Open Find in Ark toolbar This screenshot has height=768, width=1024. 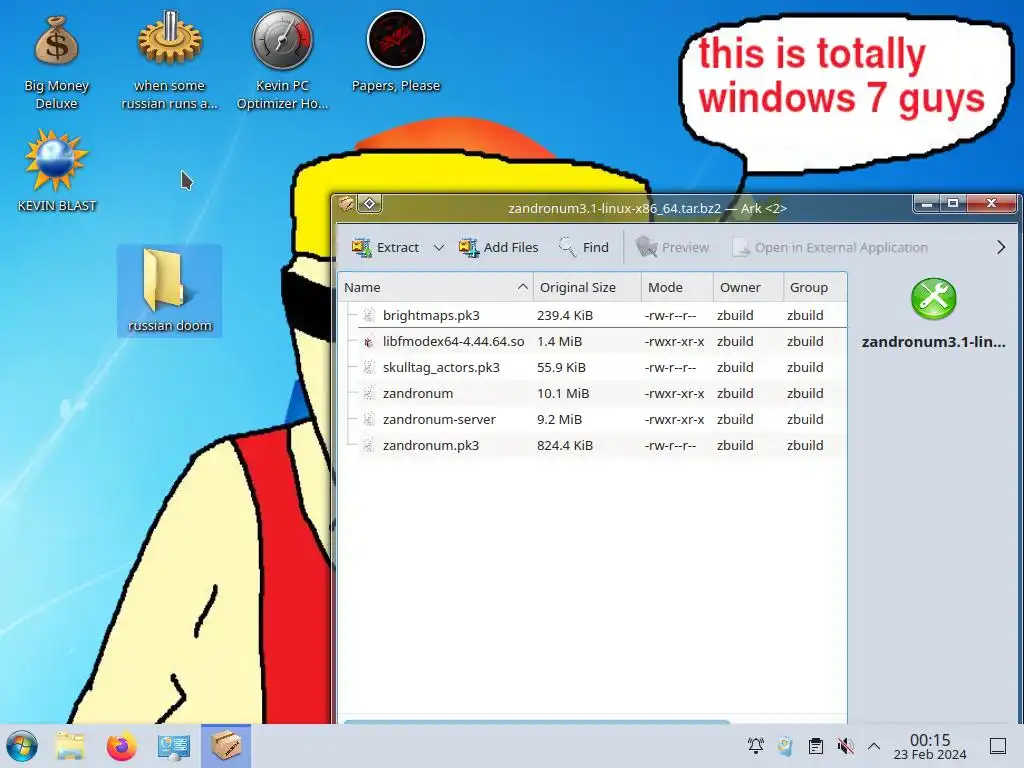pos(584,248)
